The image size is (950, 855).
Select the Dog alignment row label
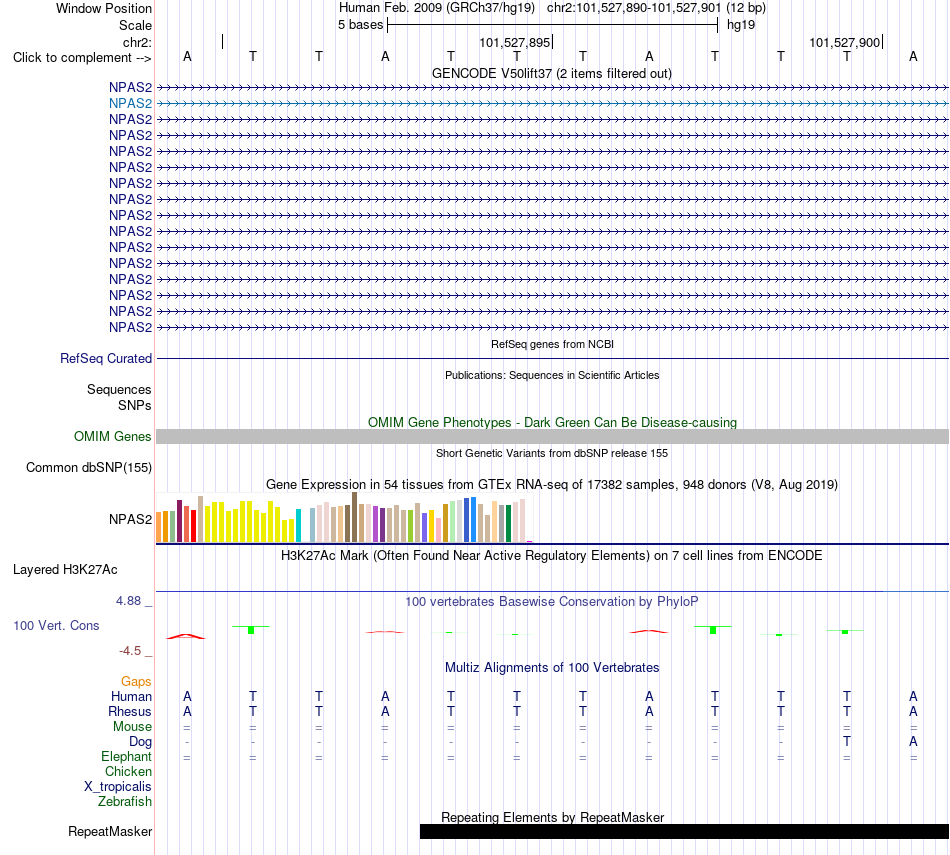point(140,742)
